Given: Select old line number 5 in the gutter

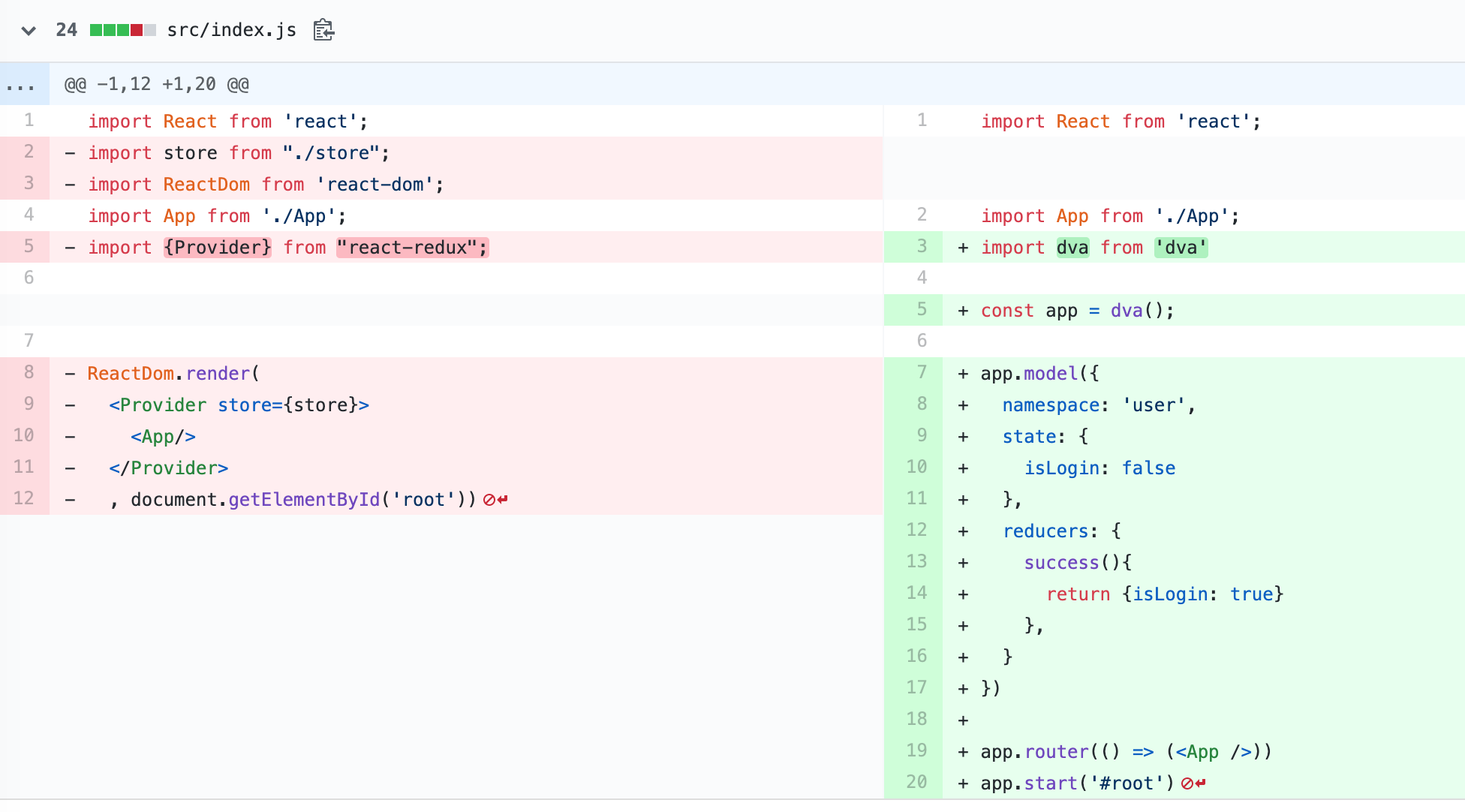Looking at the screenshot, I should [29, 247].
